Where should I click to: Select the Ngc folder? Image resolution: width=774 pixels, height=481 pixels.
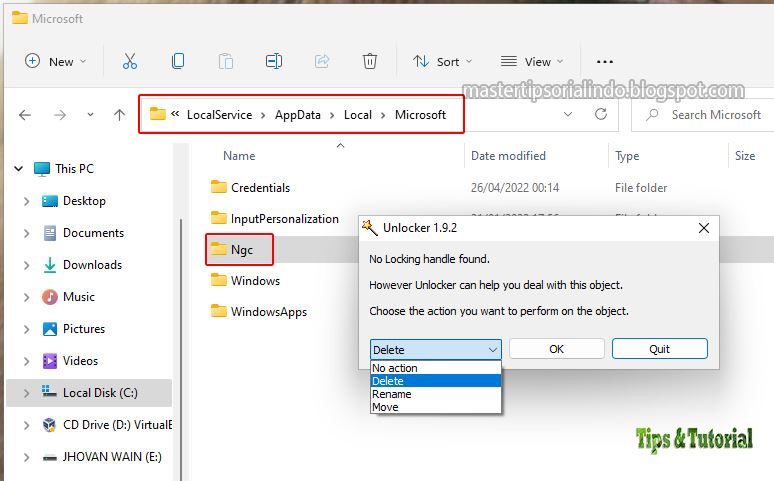(x=232, y=249)
